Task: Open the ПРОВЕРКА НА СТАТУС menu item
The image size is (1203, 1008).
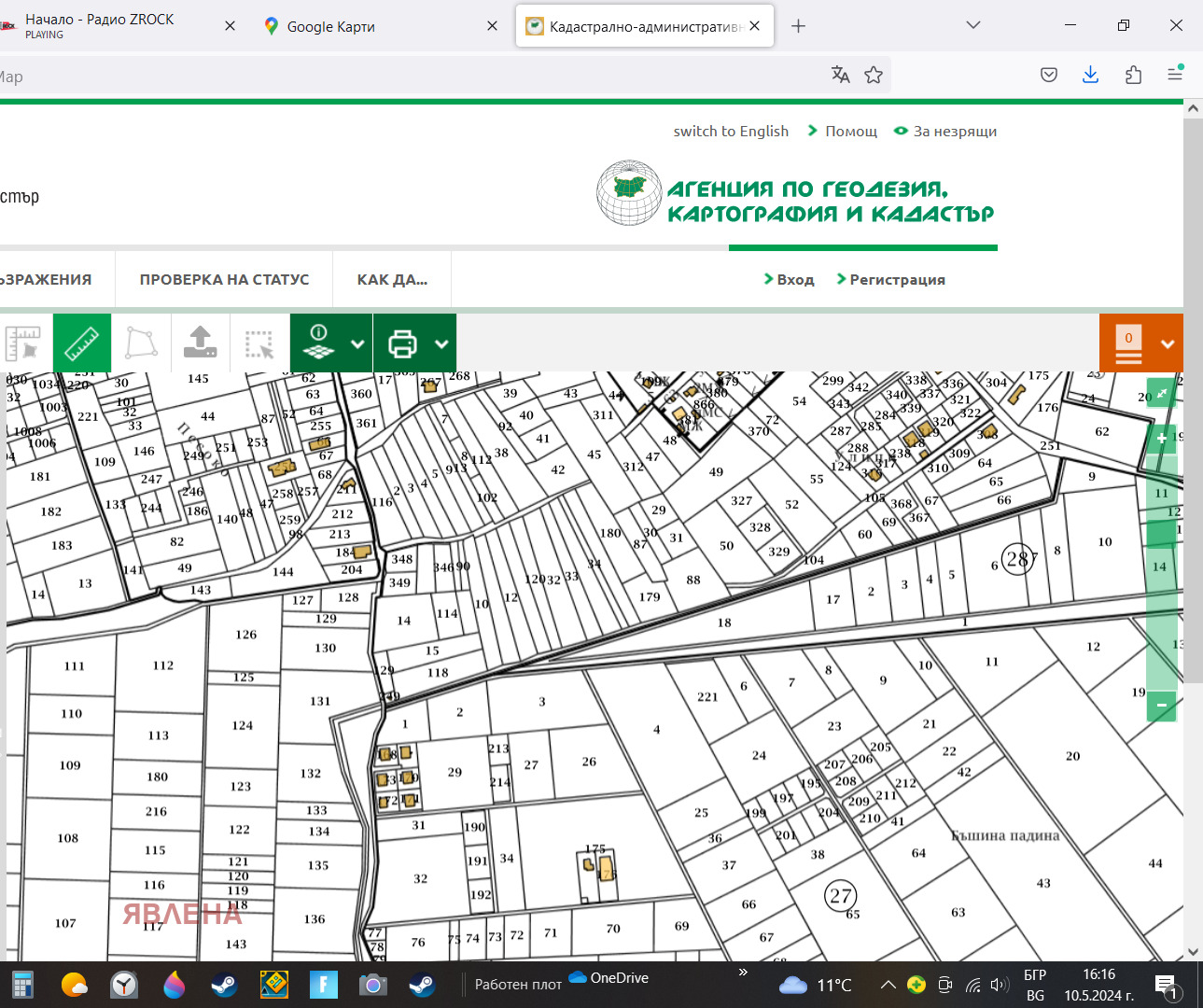Action: point(224,279)
